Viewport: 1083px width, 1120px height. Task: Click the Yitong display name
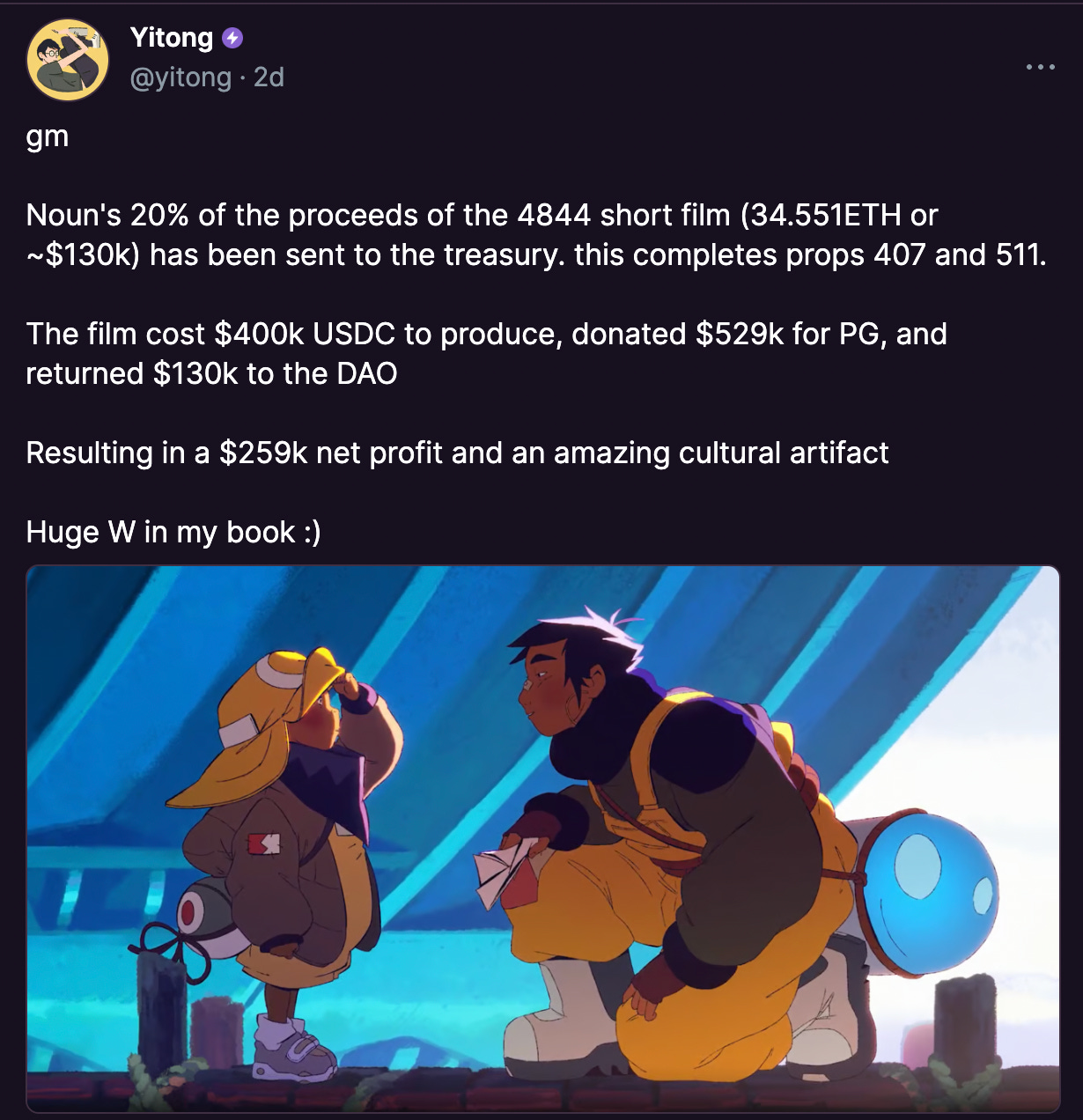click(172, 38)
